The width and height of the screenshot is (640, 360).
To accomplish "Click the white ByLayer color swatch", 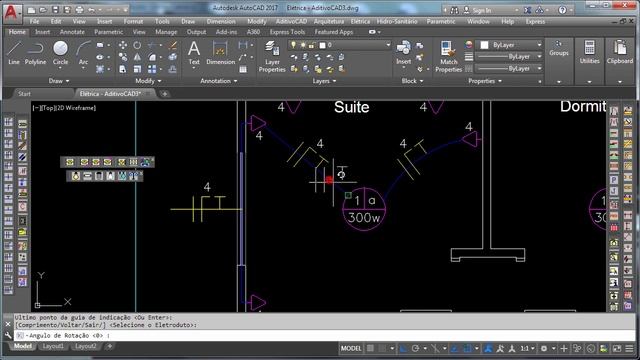I will [x=484, y=45].
